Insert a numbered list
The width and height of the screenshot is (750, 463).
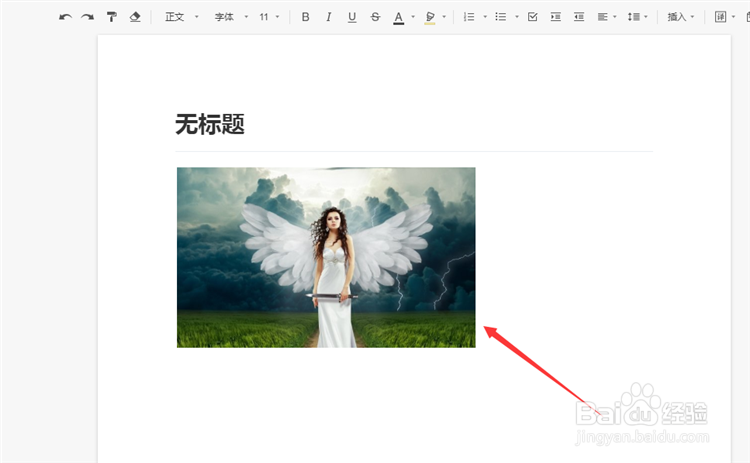pyautogui.click(x=469, y=17)
